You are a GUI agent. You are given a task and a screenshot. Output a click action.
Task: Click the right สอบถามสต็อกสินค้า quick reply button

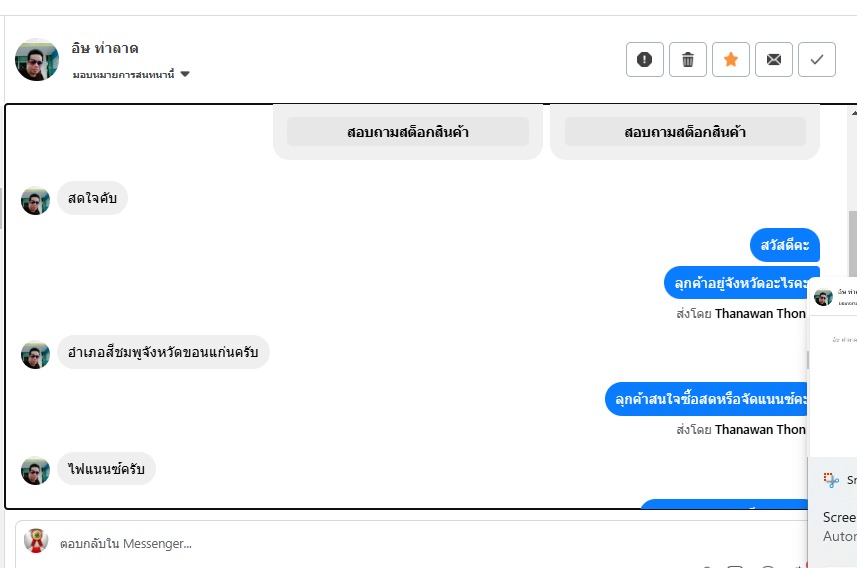[x=685, y=132]
